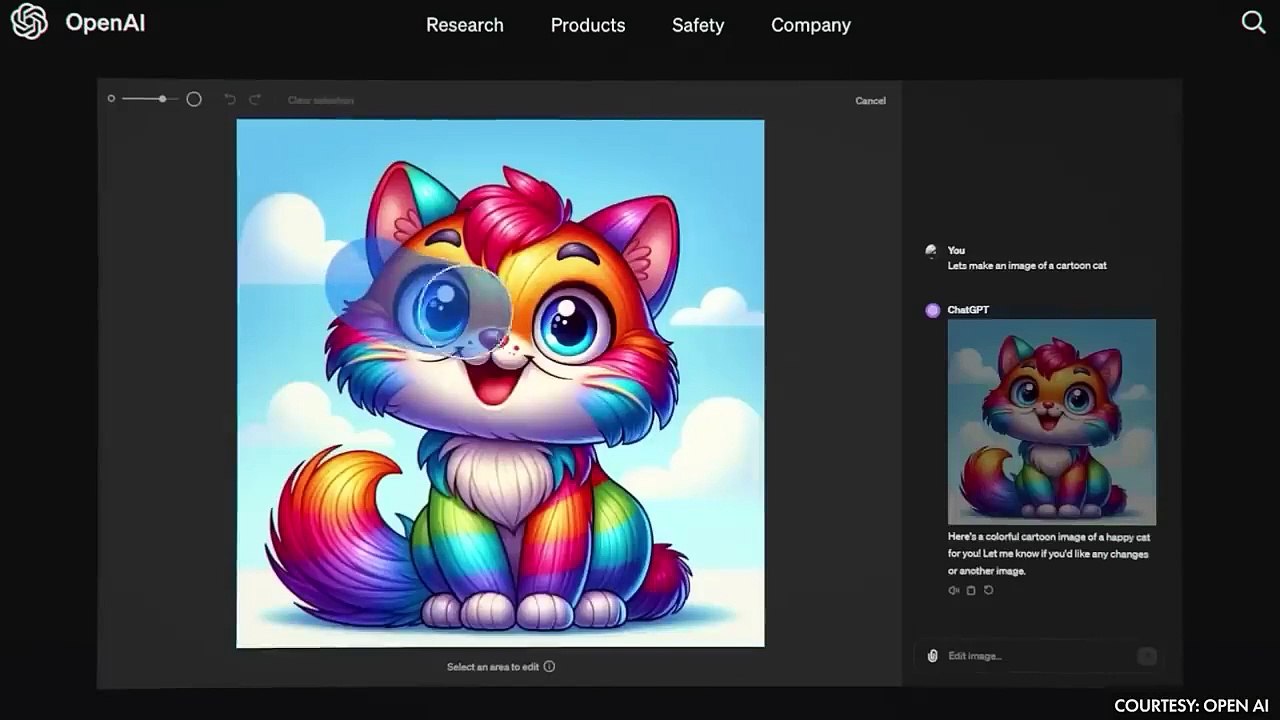Click the read aloud speaker icon
This screenshot has width=1280, height=720.
click(x=953, y=590)
